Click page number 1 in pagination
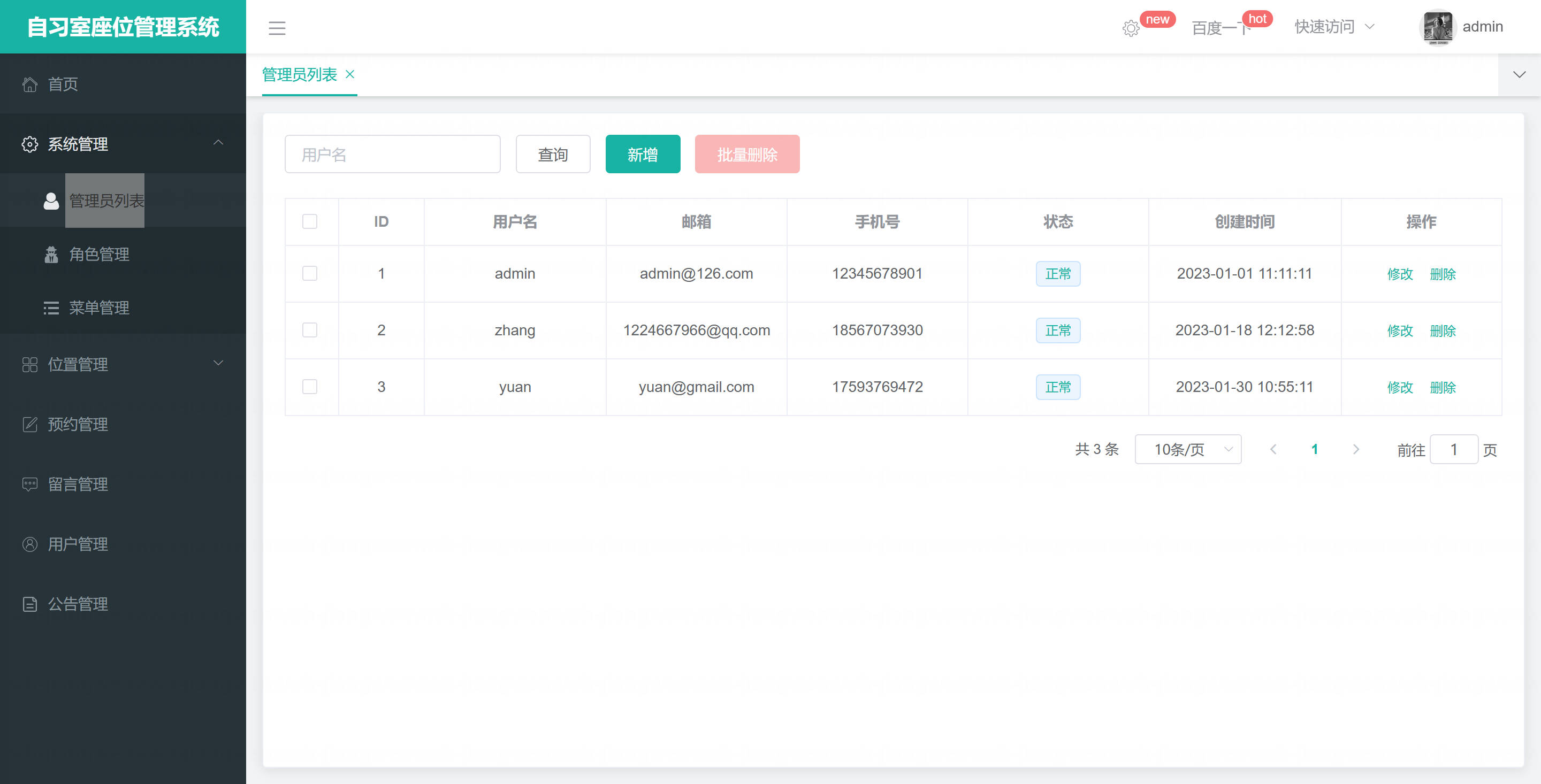1541x784 pixels. [x=1314, y=449]
